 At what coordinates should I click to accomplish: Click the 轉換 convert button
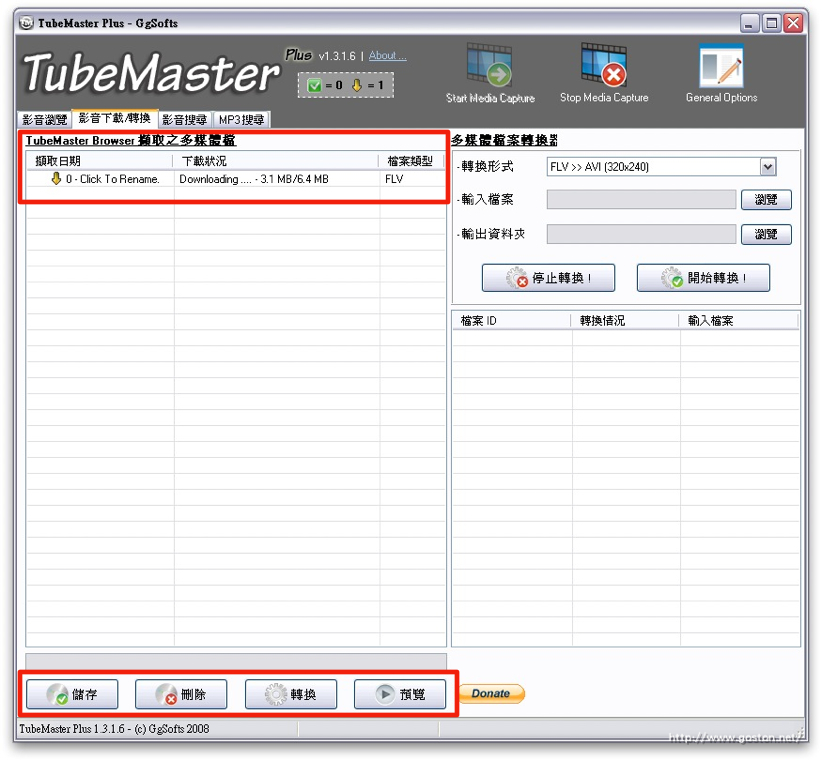point(291,694)
